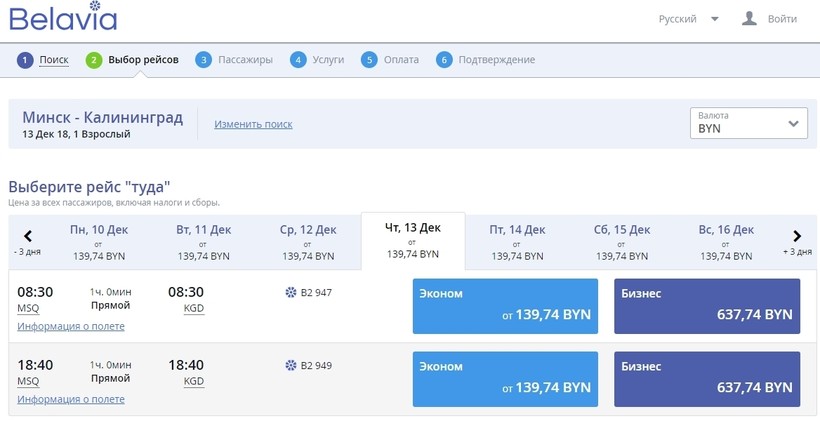The height and width of the screenshot is (421, 820).
Task: Switch to the Вс, 16 Дек date tab
Action: coord(726,242)
